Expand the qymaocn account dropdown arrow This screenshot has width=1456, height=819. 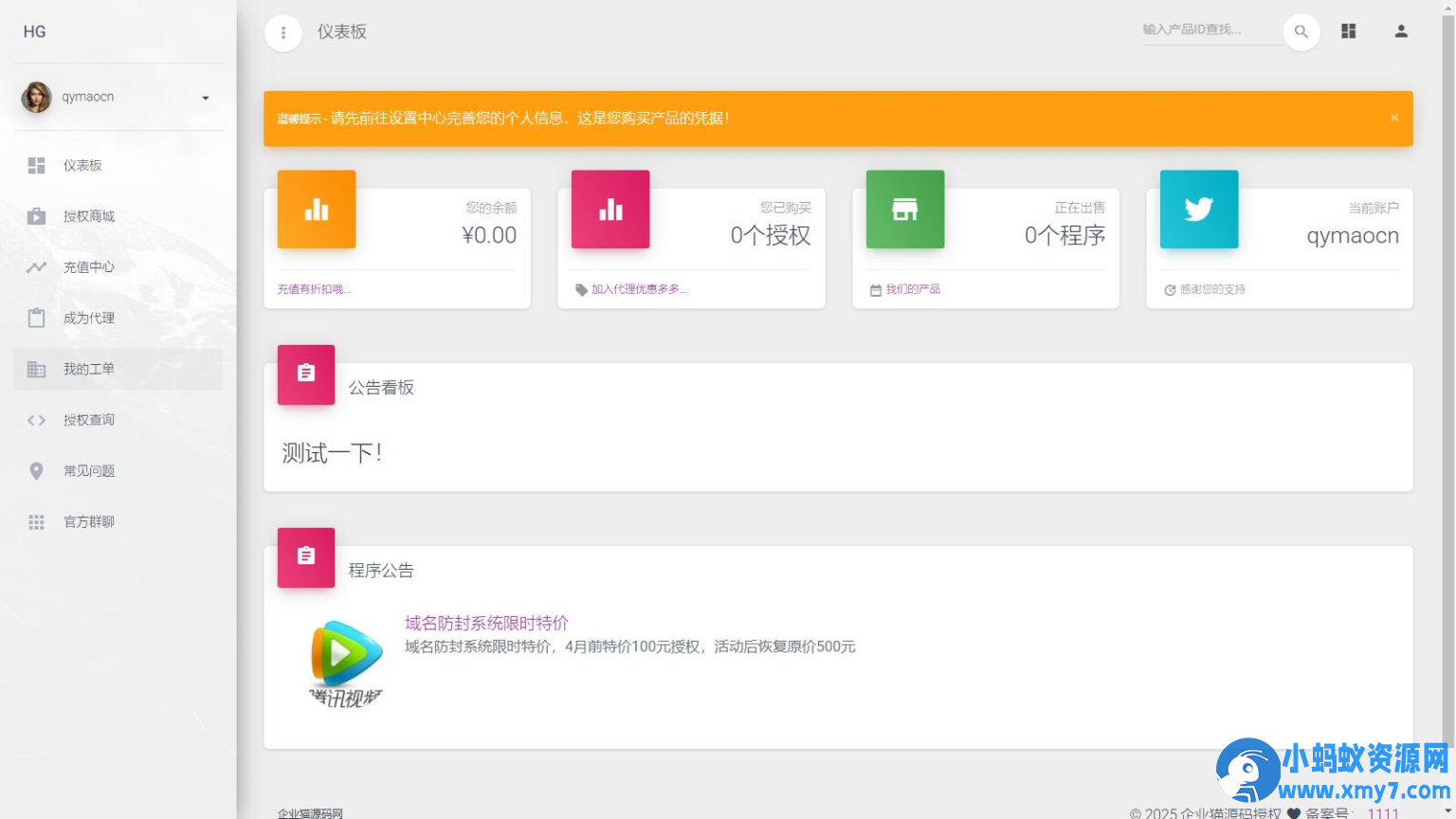[205, 98]
